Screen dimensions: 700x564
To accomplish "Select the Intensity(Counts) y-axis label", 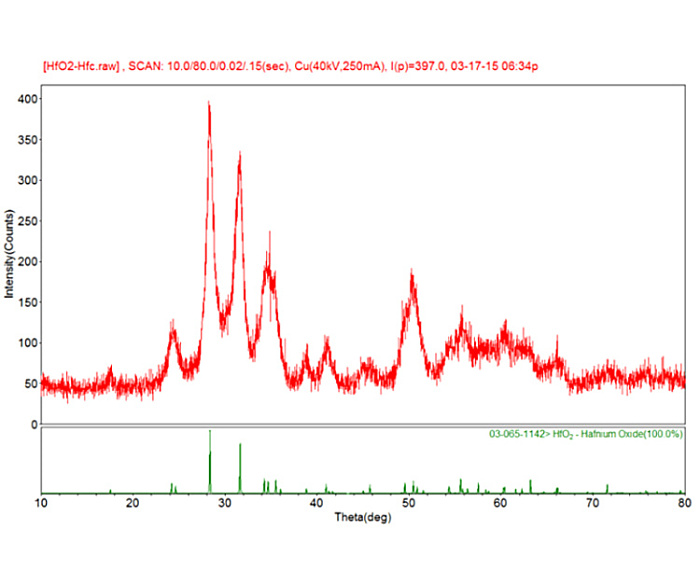I will pyautogui.click(x=9, y=254).
